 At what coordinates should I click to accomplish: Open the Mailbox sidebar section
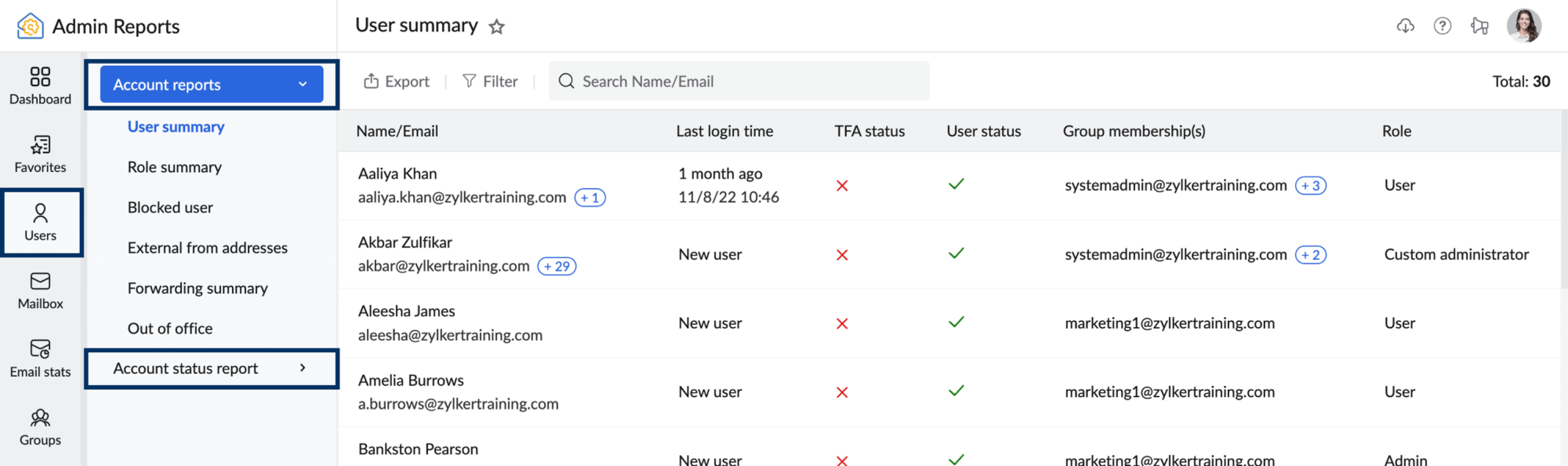point(40,290)
